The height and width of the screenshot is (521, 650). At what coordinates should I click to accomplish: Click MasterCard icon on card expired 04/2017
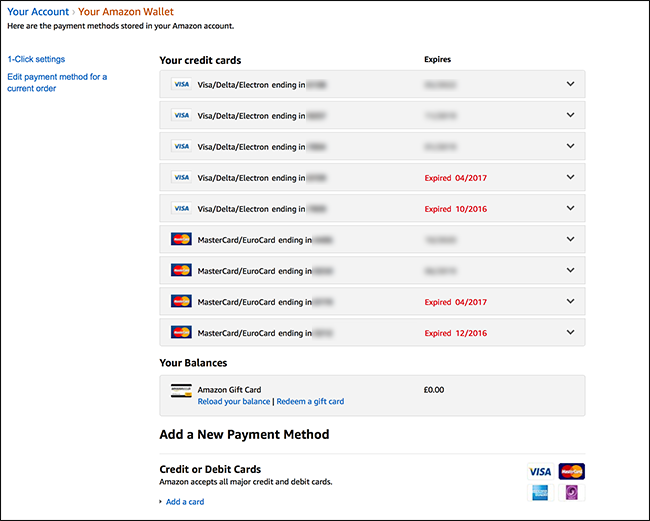181,302
